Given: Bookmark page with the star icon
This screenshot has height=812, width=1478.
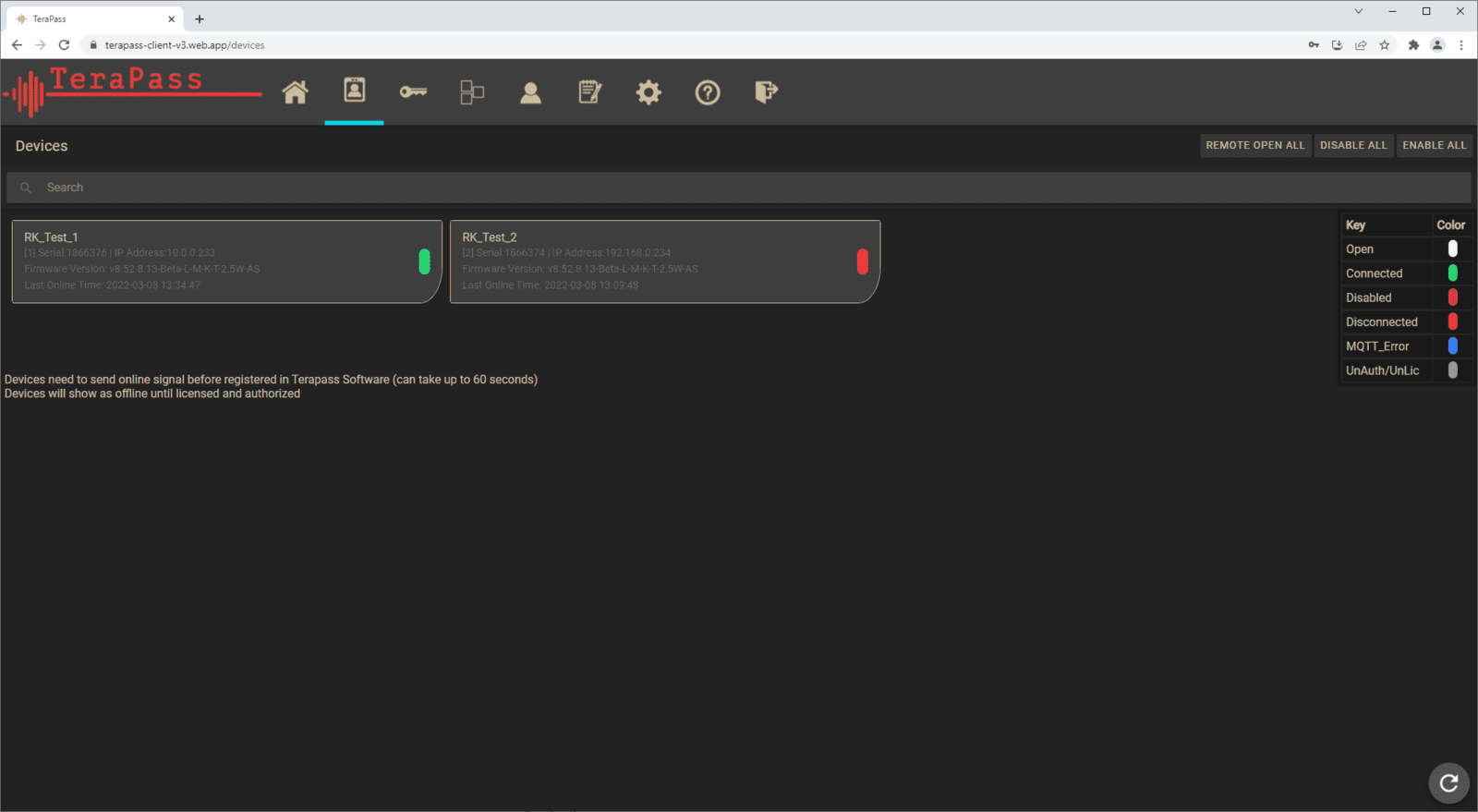Looking at the screenshot, I should [x=1385, y=44].
